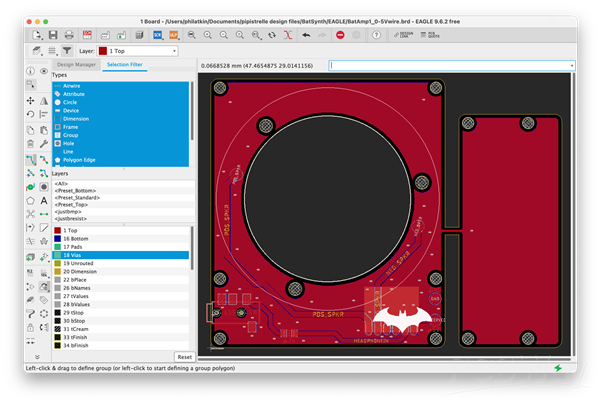Select the Airwire type in Selection Filter
The height and width of the screenshot is (403, 600).
click(x=74, y=86)
